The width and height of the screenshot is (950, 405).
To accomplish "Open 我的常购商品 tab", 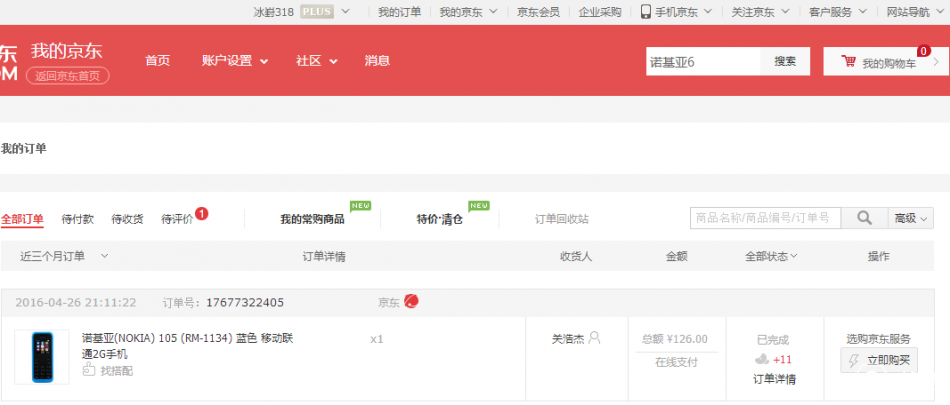I will coord(312,219).
